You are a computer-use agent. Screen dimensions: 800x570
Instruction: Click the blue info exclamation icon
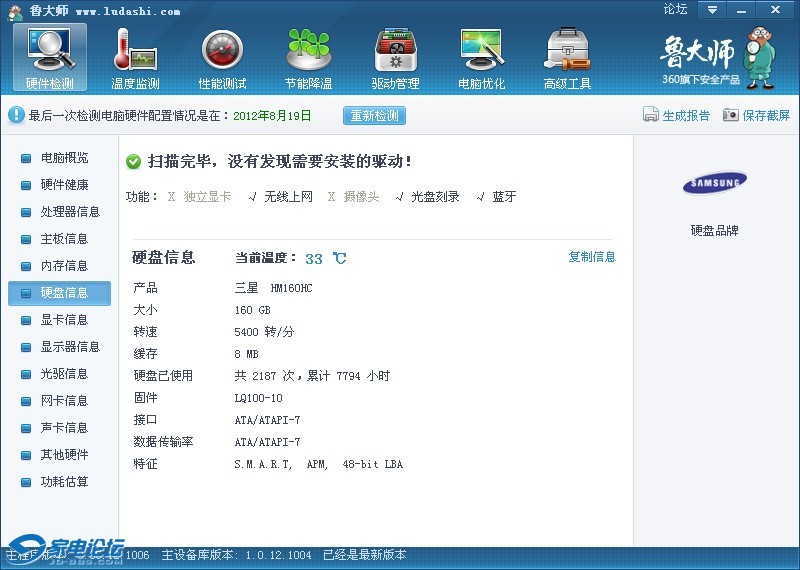point(16,115)
